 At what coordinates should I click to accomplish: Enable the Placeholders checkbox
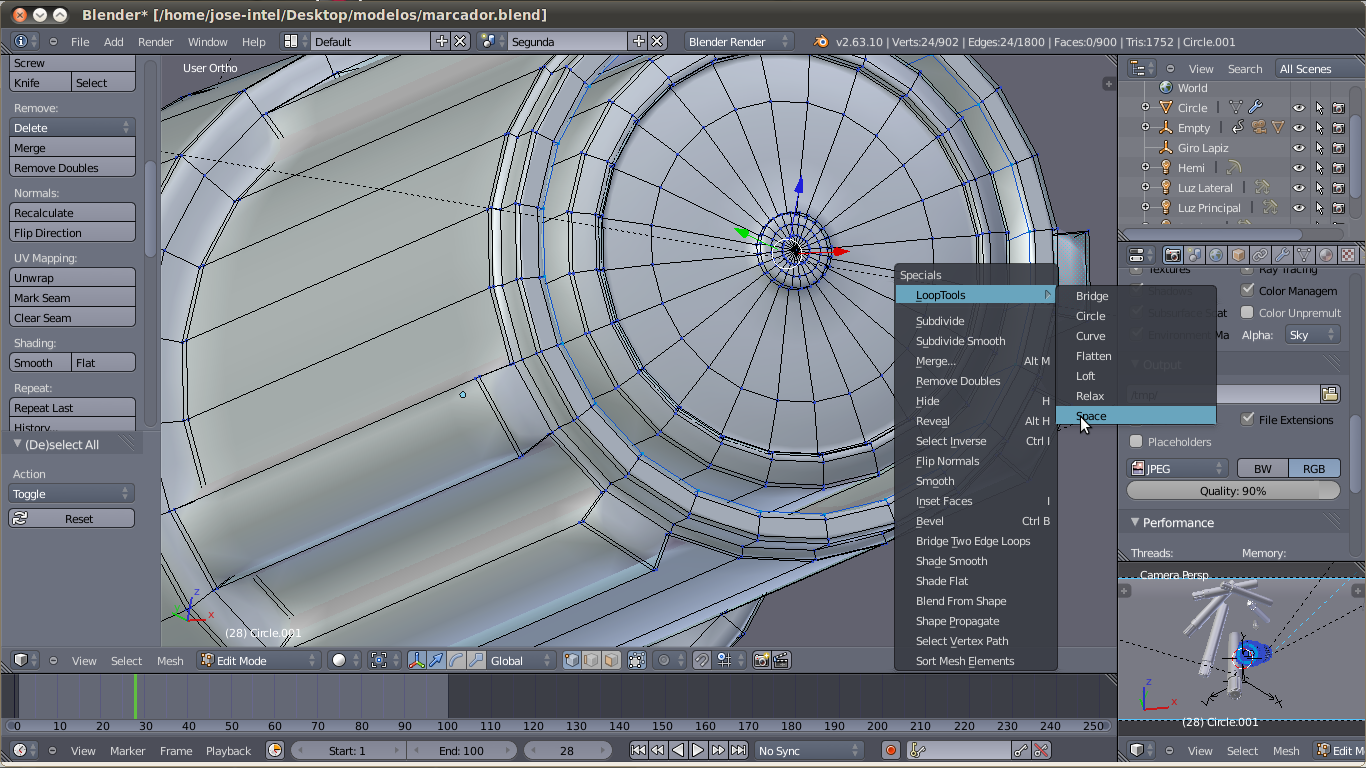(x=1136, y=441)
